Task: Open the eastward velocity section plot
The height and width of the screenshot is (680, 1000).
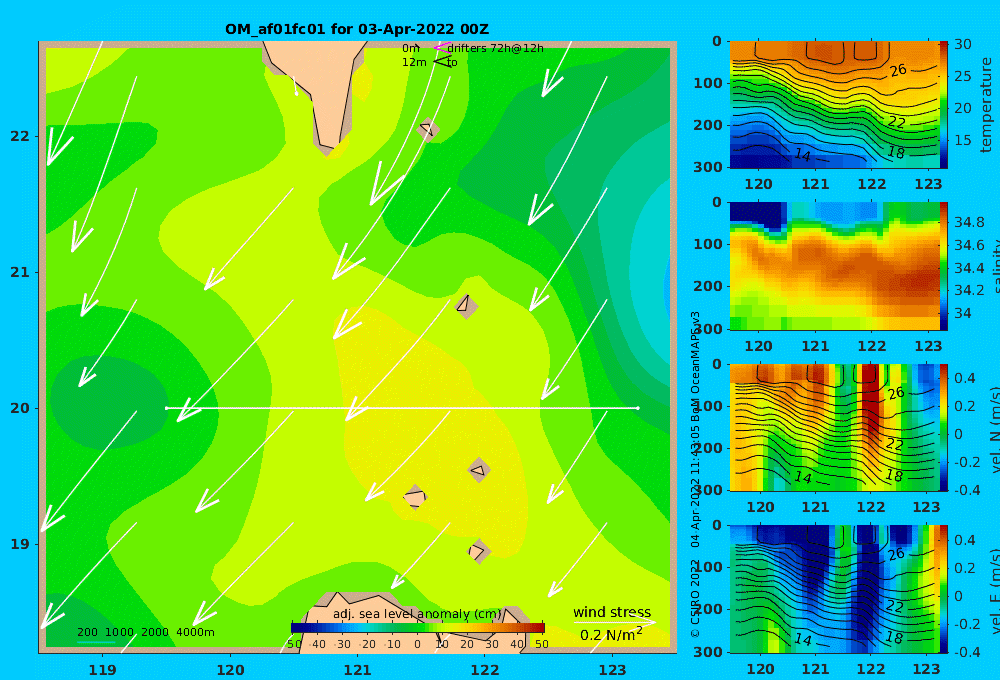Action: [834, 589]
